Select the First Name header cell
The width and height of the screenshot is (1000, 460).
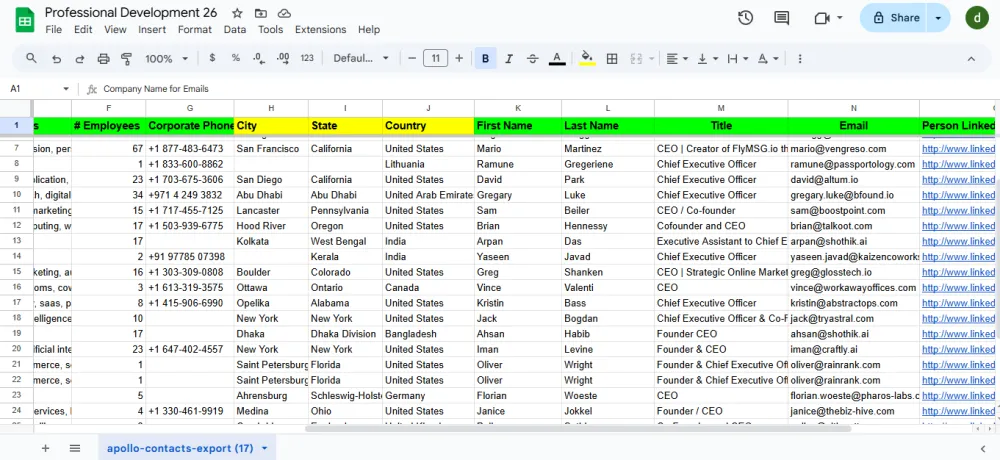pos(518,126)
